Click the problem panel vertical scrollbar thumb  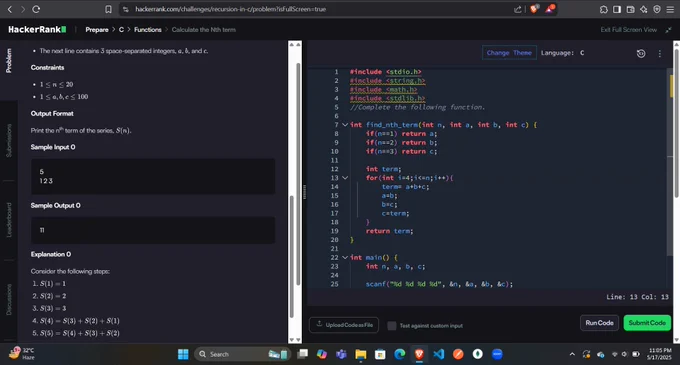pos(298,173)
